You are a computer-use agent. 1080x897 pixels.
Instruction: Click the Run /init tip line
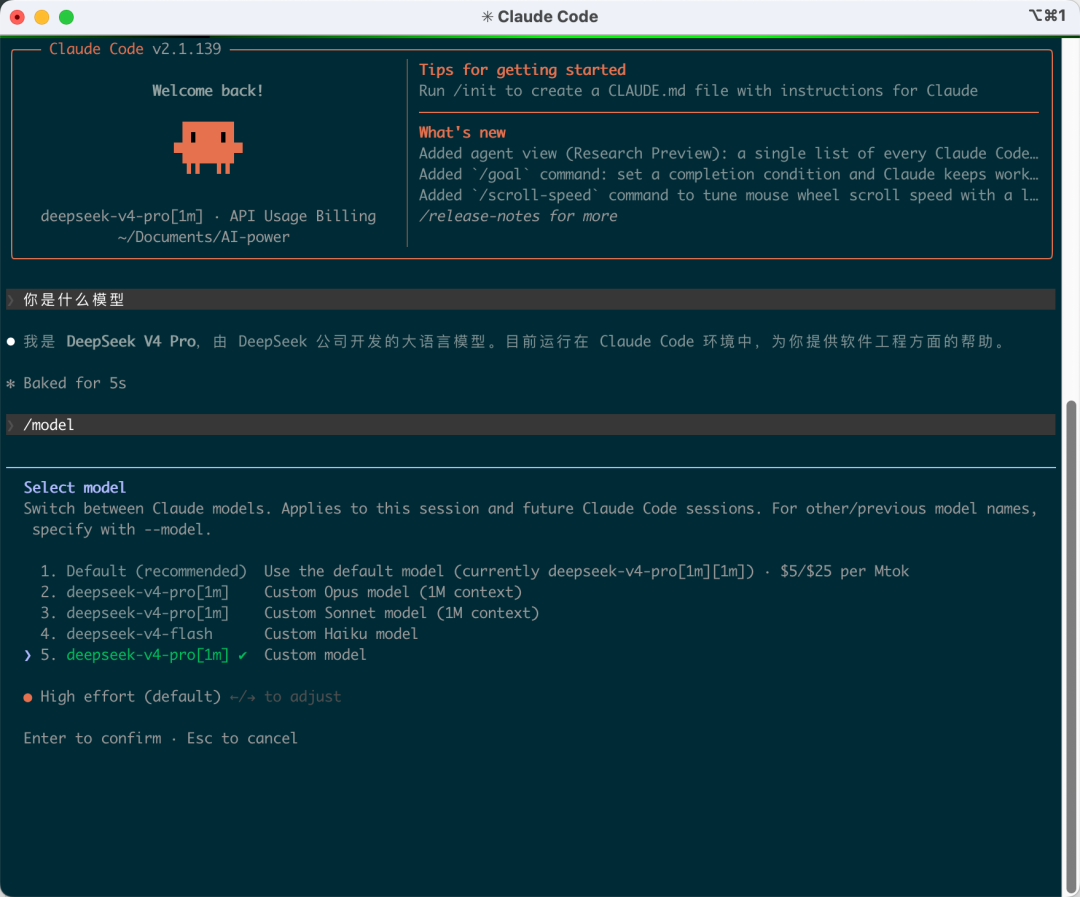698,91
